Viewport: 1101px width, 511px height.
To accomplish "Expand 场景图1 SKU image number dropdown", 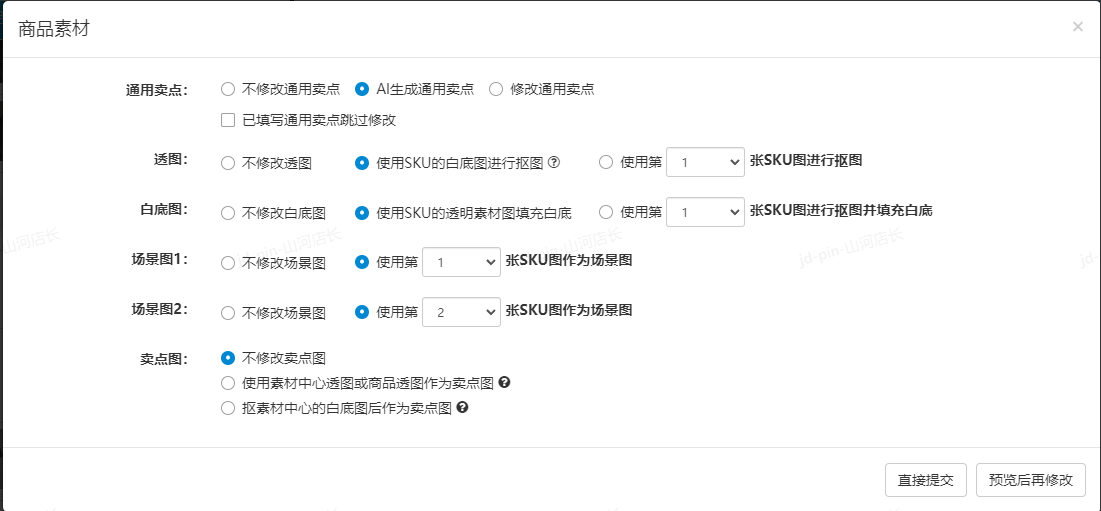I will (x=461, y=262).
